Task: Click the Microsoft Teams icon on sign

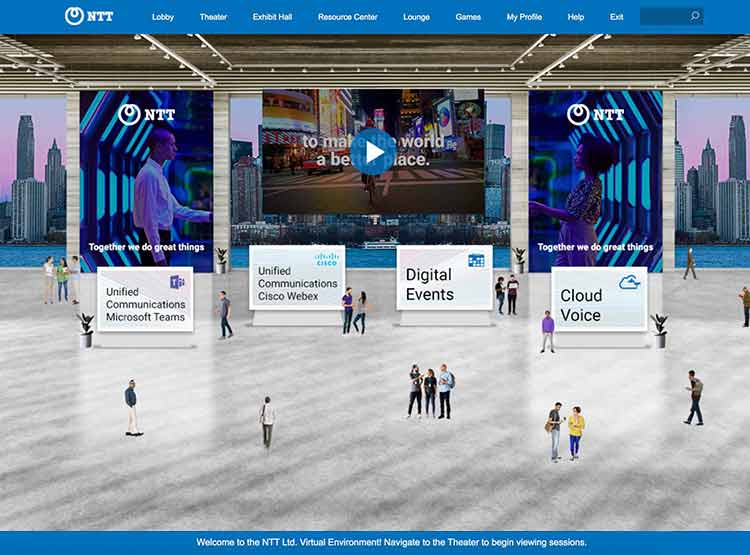Action: (177, 282)
